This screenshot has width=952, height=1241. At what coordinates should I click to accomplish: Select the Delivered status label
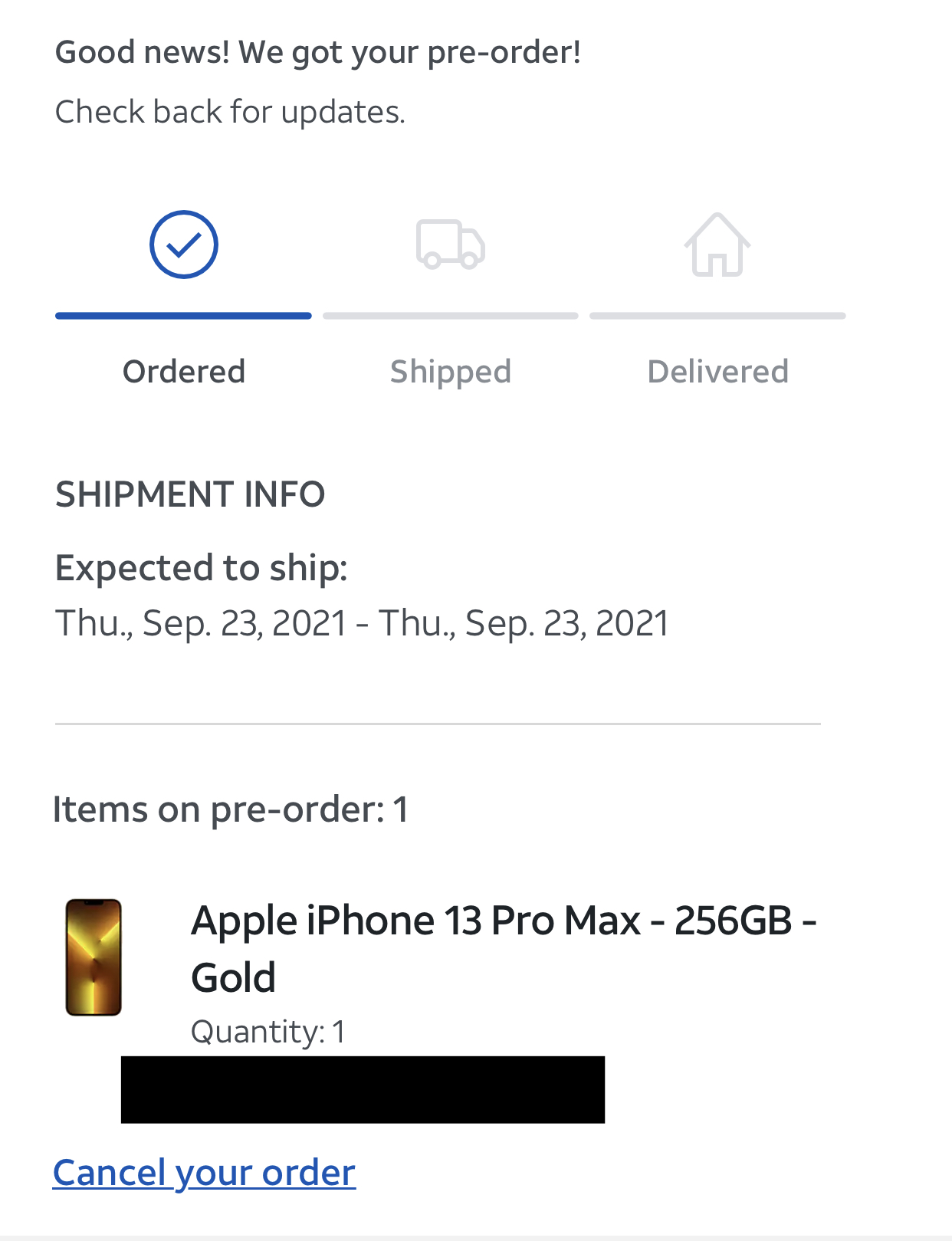point(718,372)
